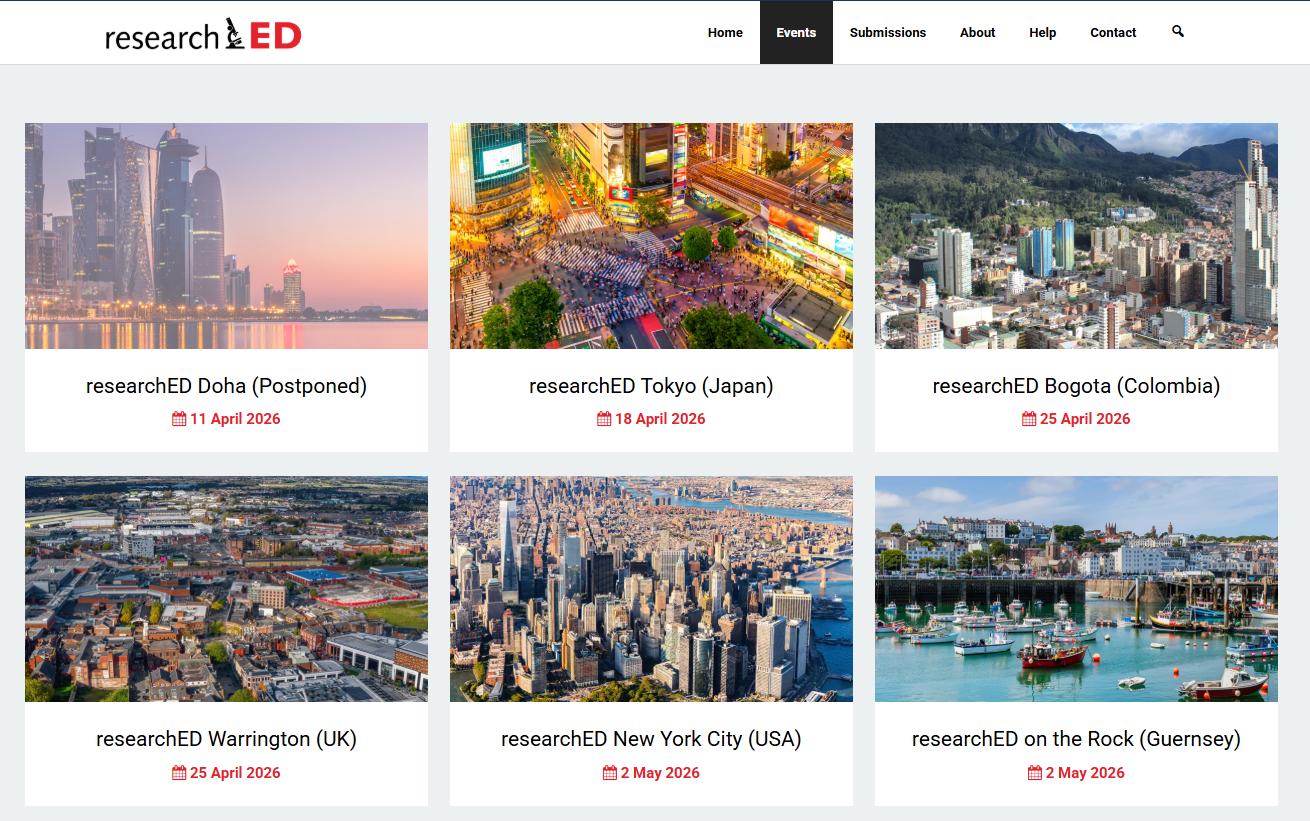Open researchED Warrington (UK) event title

tap(226, 739)
